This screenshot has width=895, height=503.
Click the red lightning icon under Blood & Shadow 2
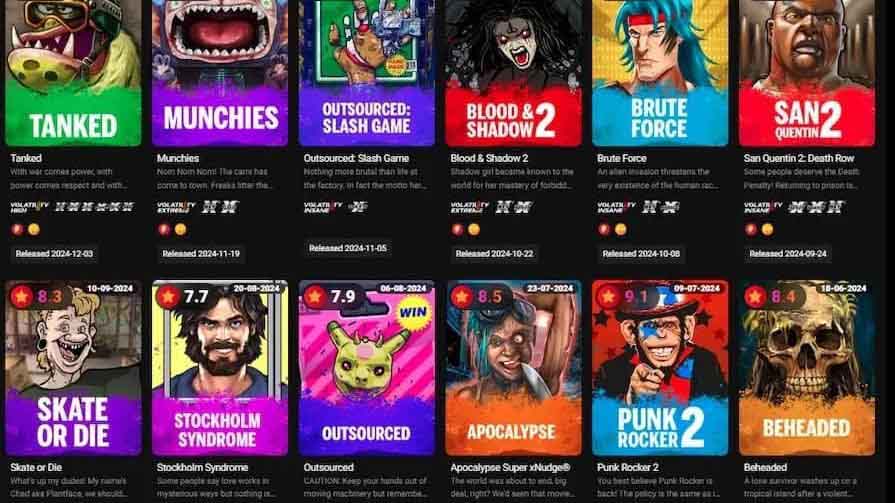(457, 230)
